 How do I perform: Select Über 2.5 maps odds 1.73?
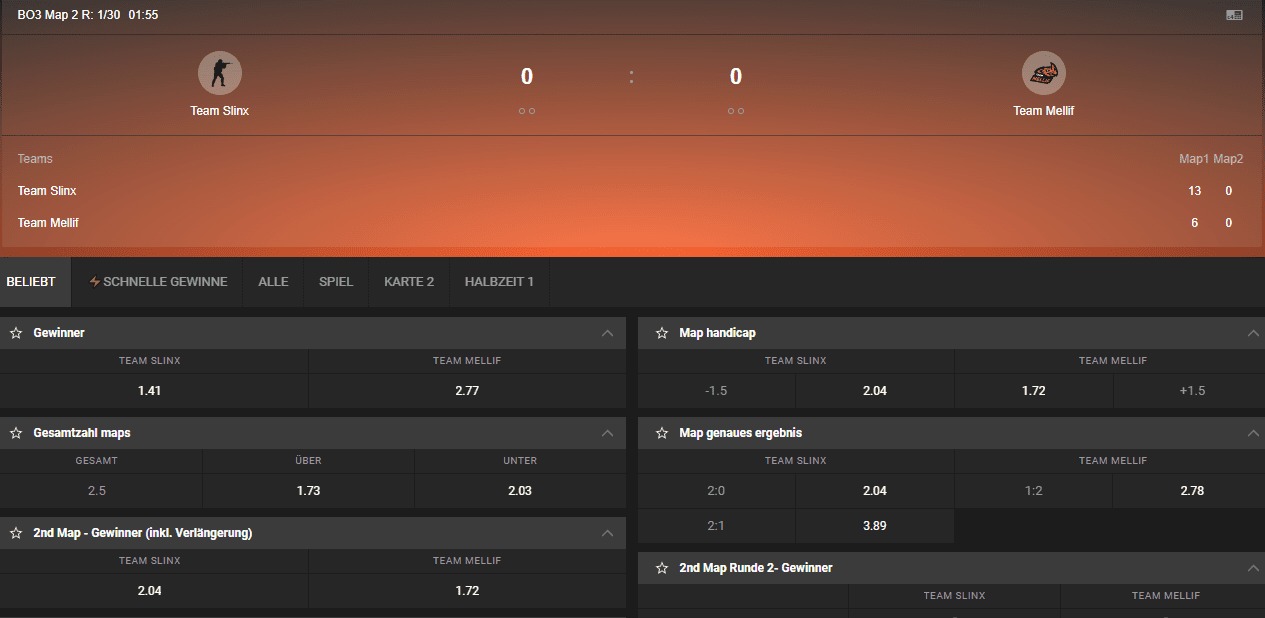point(308,491)
